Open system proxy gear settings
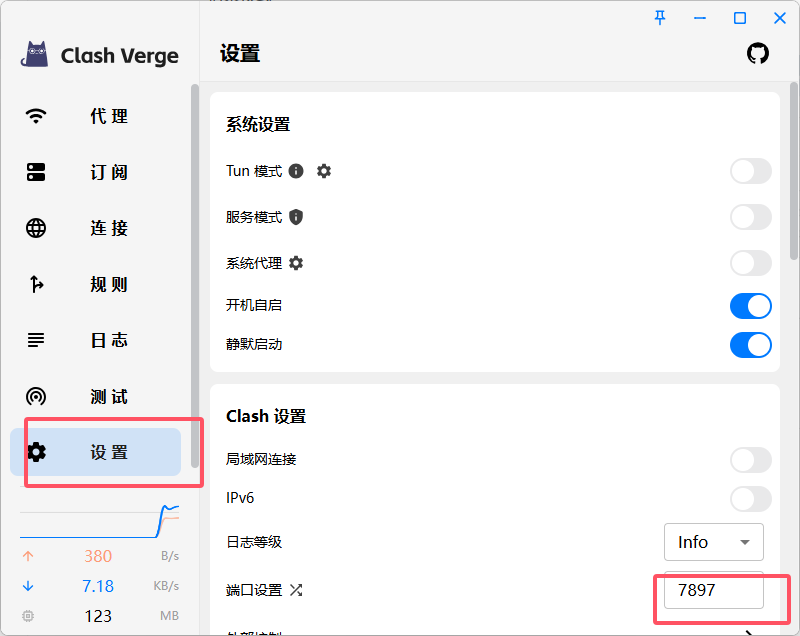Viewport: 800px width, 636px height. pyautogui.click(x=296, y=263)
